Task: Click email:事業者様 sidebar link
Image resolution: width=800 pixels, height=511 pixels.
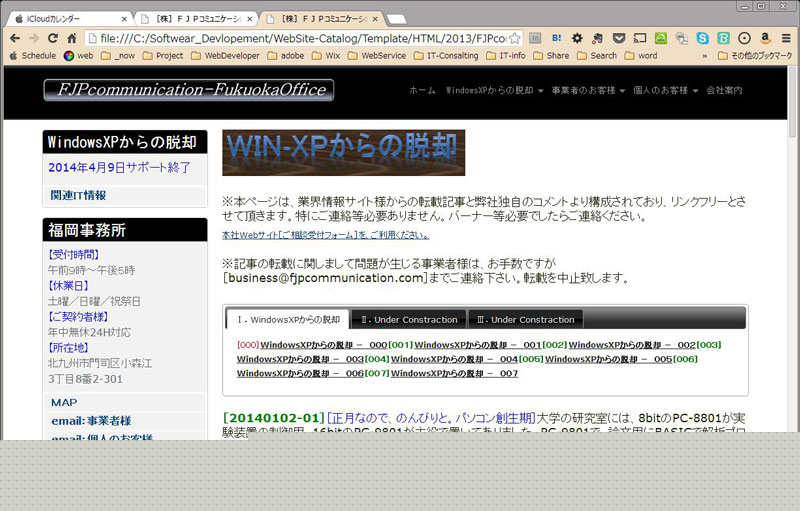Action: (91, 421)
